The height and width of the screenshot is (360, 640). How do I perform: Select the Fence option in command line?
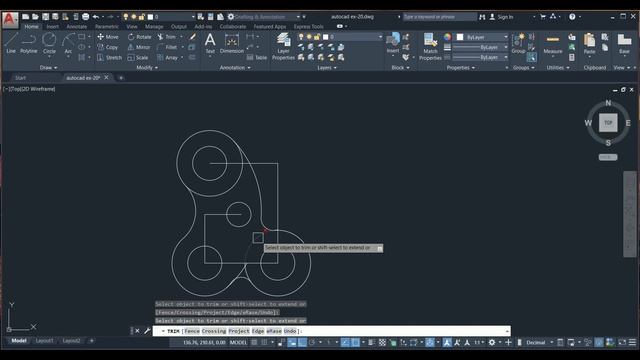192,331
